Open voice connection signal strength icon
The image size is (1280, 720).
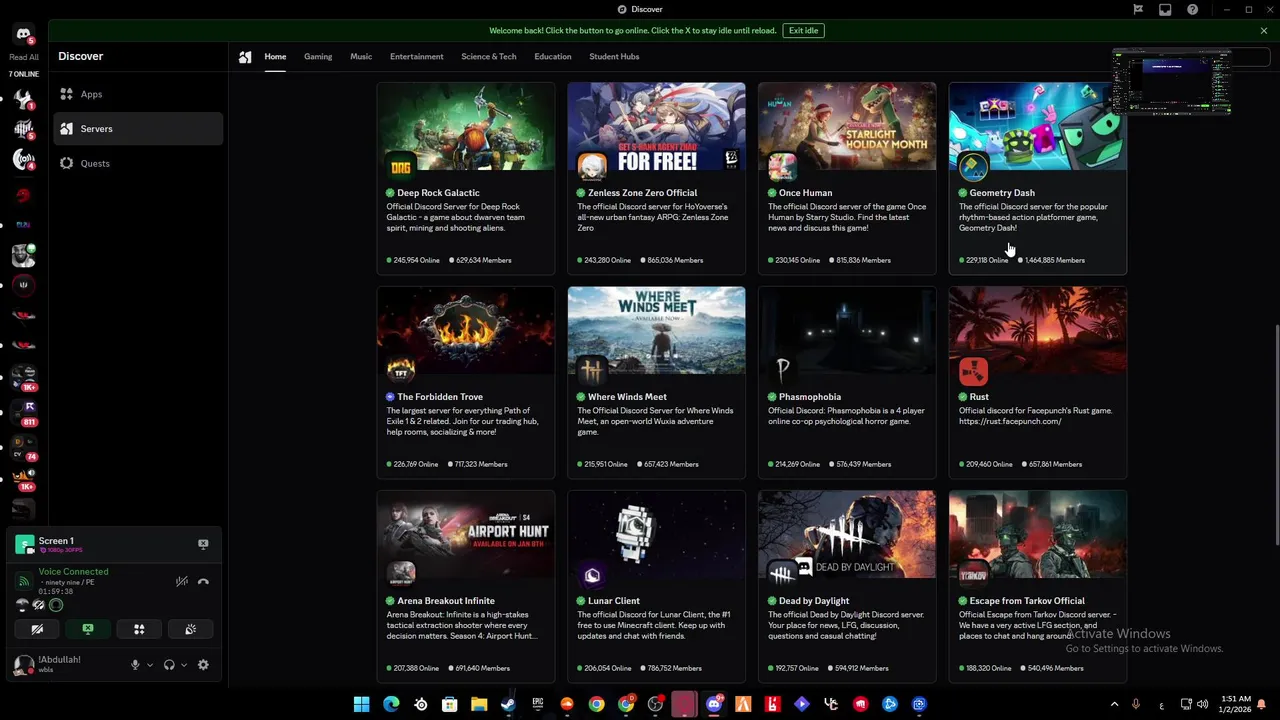[24, 581]
